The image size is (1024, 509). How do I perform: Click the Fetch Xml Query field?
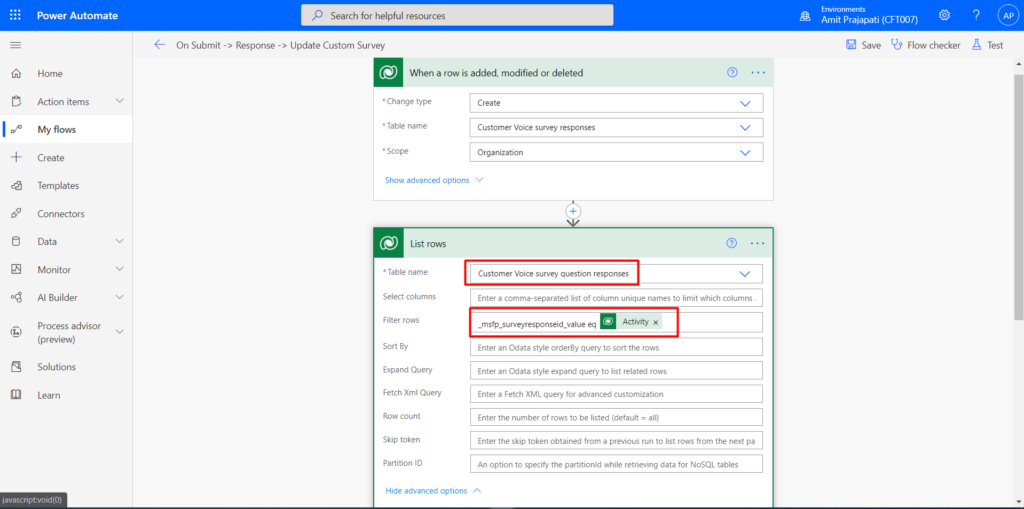(x=616, y=394)
